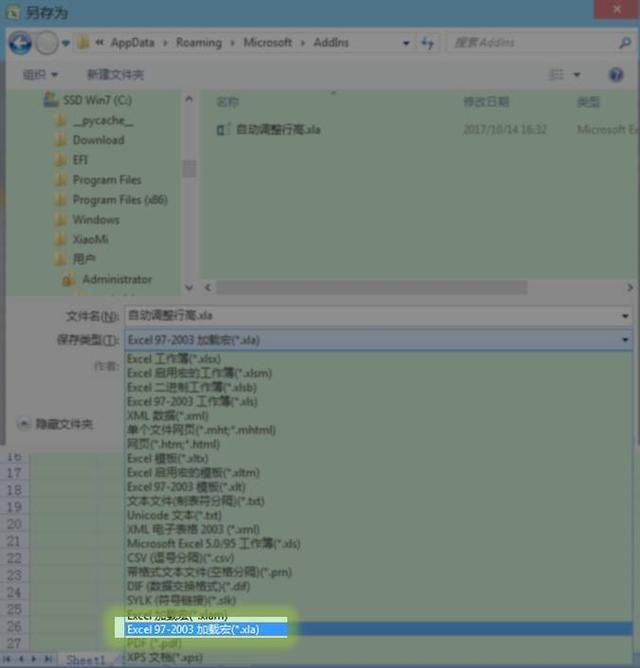Sort files by the 名称 column
This screenshot has height=668, width=640.
tap(227, 102)
